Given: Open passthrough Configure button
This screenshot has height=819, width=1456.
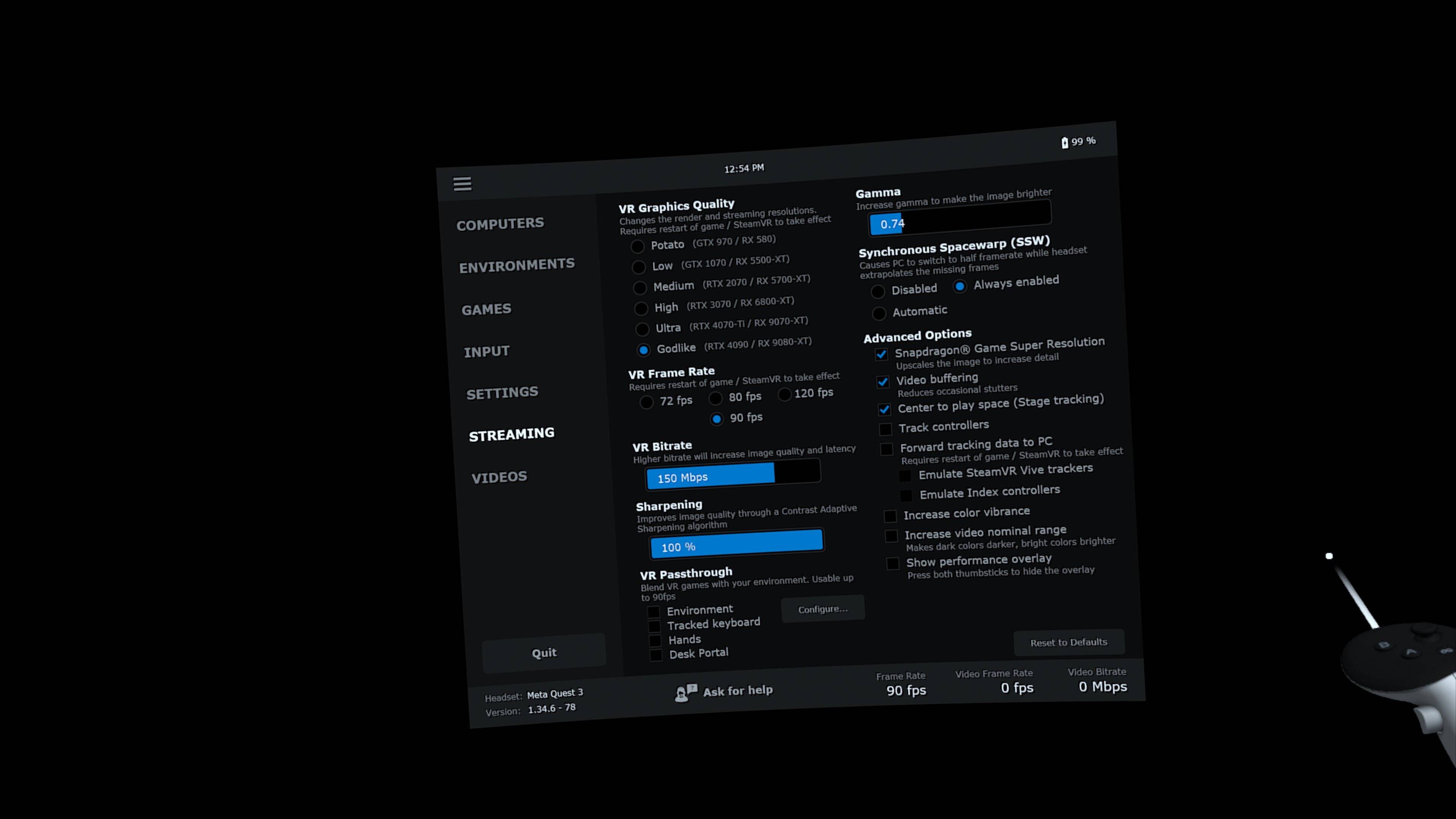Looking at the screenshot, I should coord(822,609).
